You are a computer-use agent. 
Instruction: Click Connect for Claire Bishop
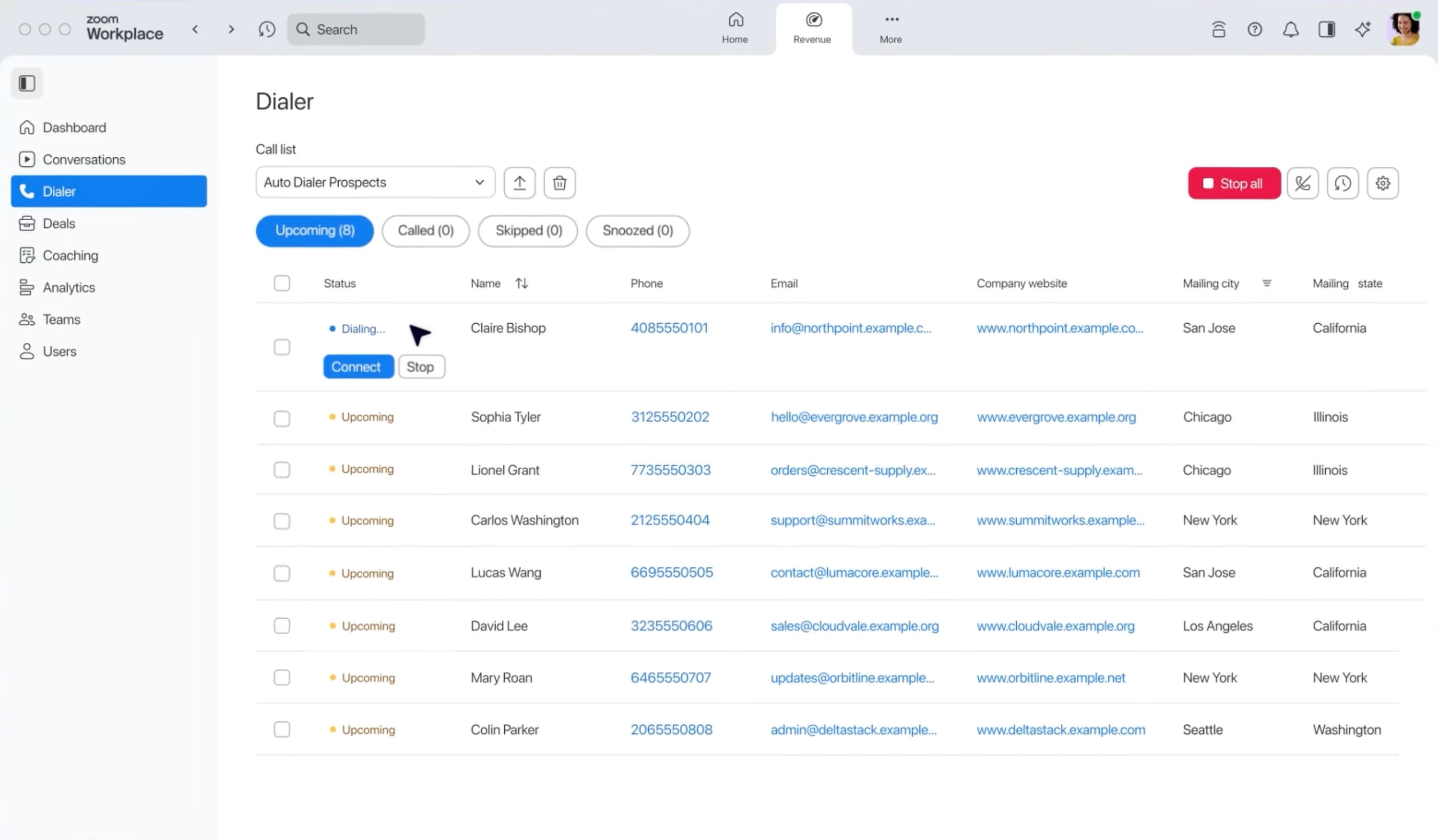click(x=358, y=366)
